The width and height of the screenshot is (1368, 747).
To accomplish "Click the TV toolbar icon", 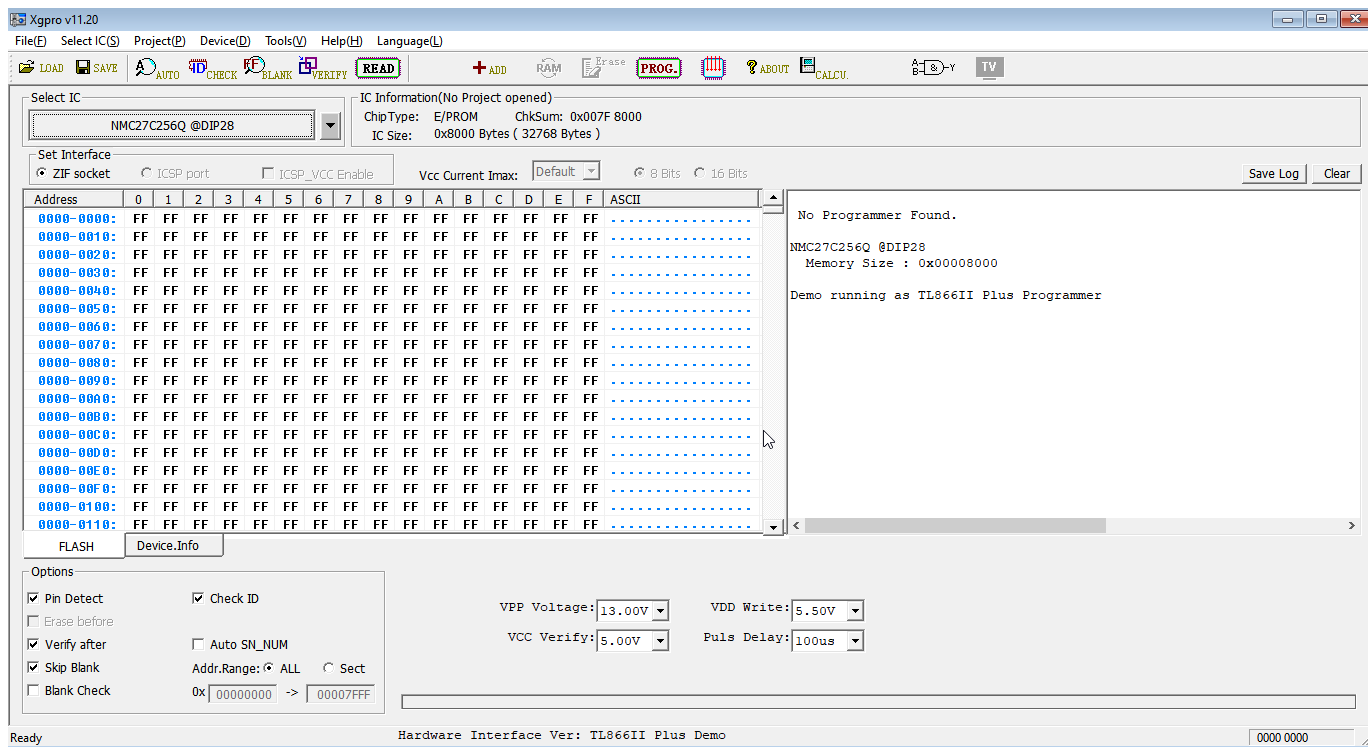I will [989, 67].
